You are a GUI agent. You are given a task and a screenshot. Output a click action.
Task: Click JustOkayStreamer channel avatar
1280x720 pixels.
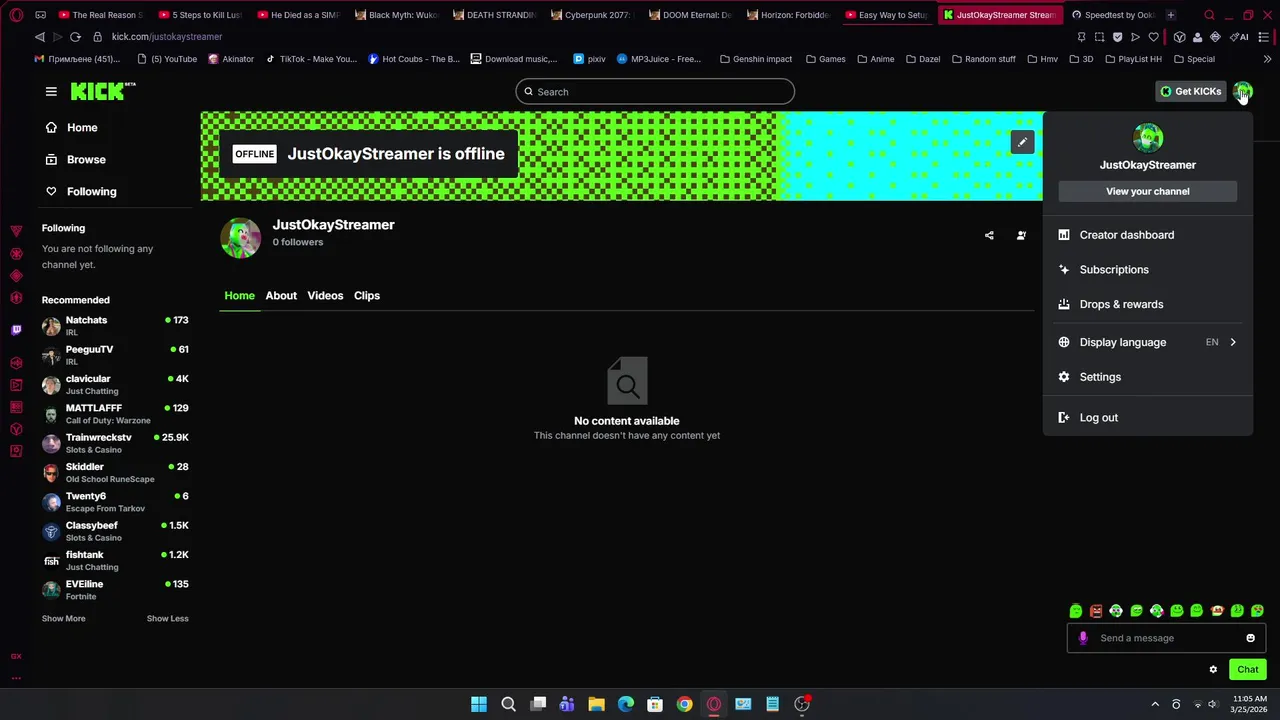[240, 238]
